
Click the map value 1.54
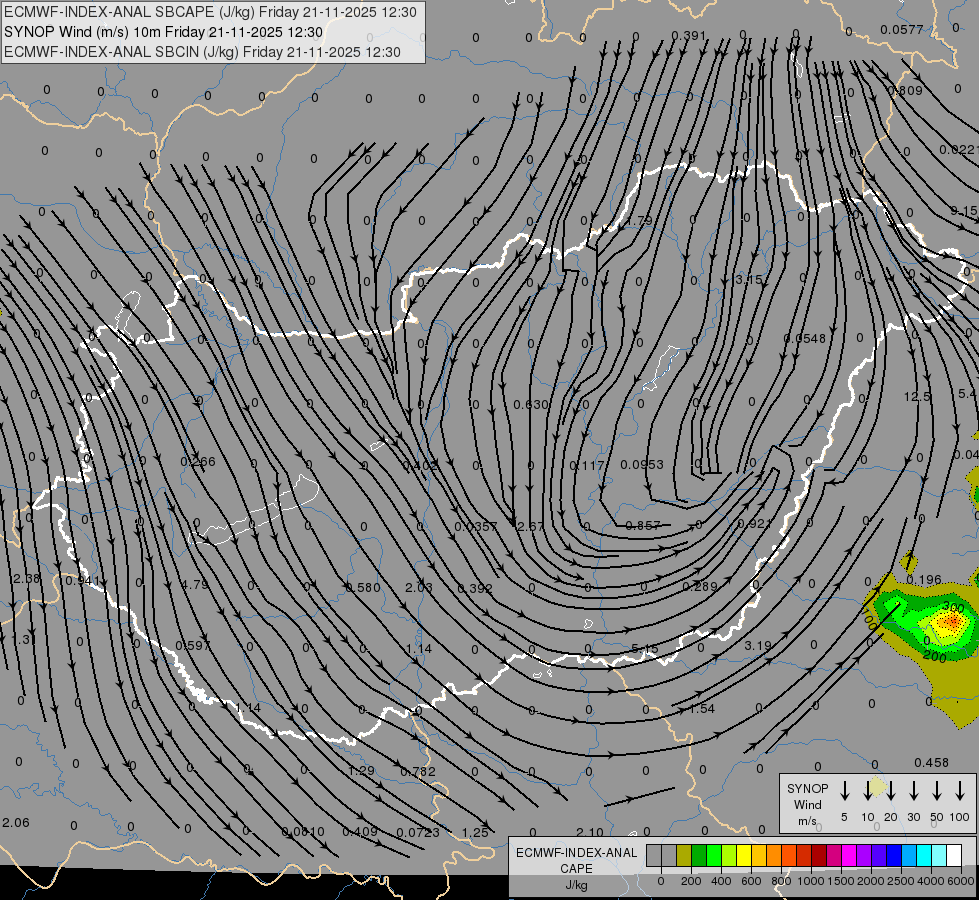pyautogui.click(x=701, y=709)
